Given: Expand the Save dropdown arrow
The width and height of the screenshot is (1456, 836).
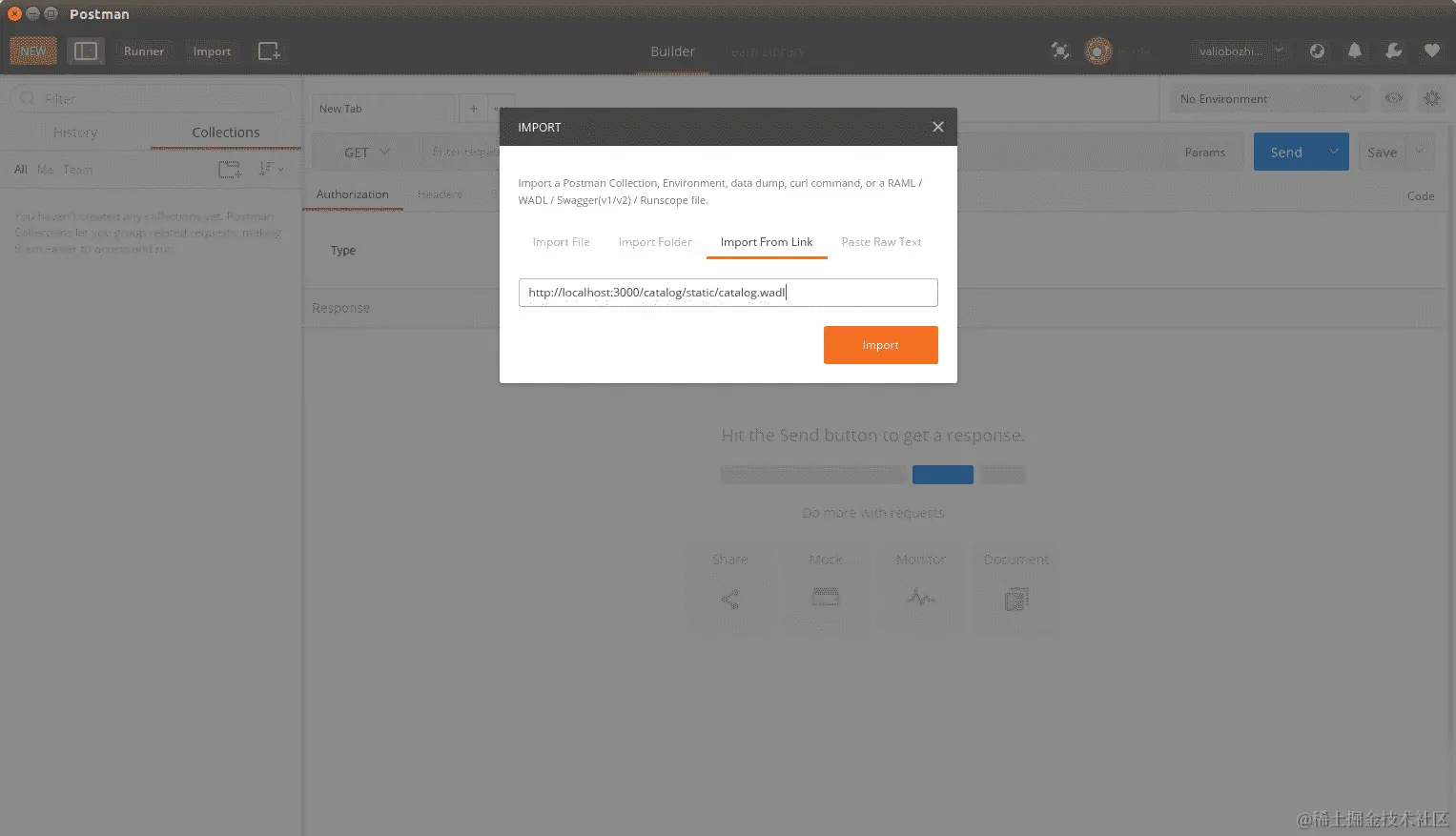Looking at the screenshot, I should 1420,153.
